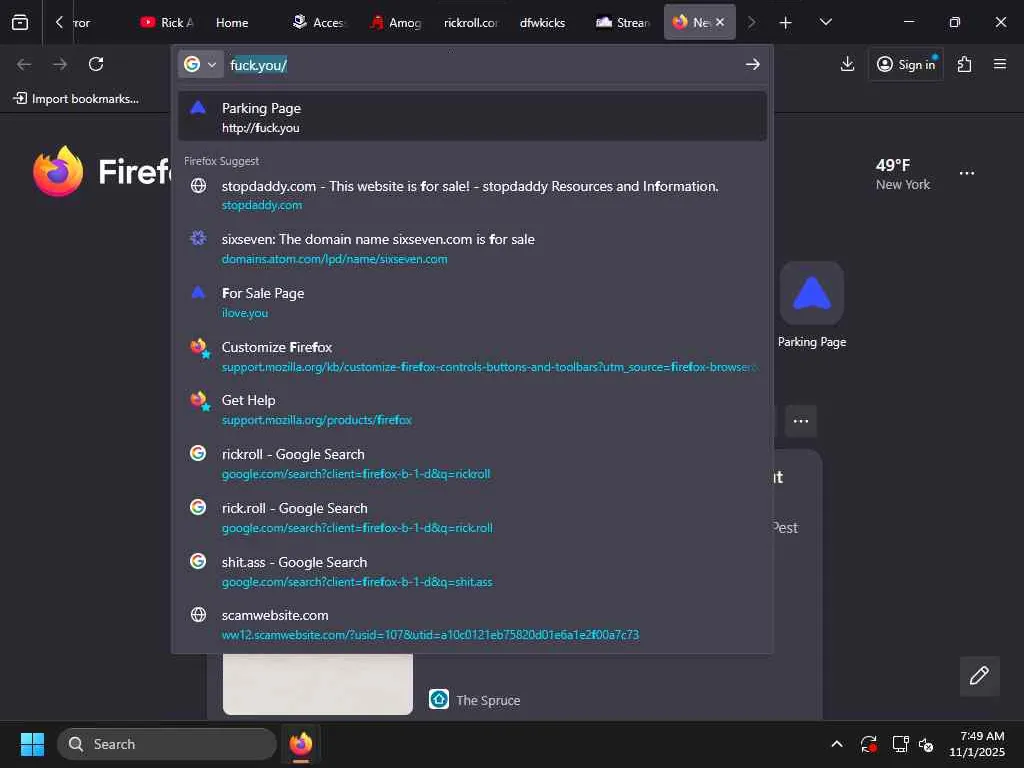Click the network tray icon

coord(900,744)
